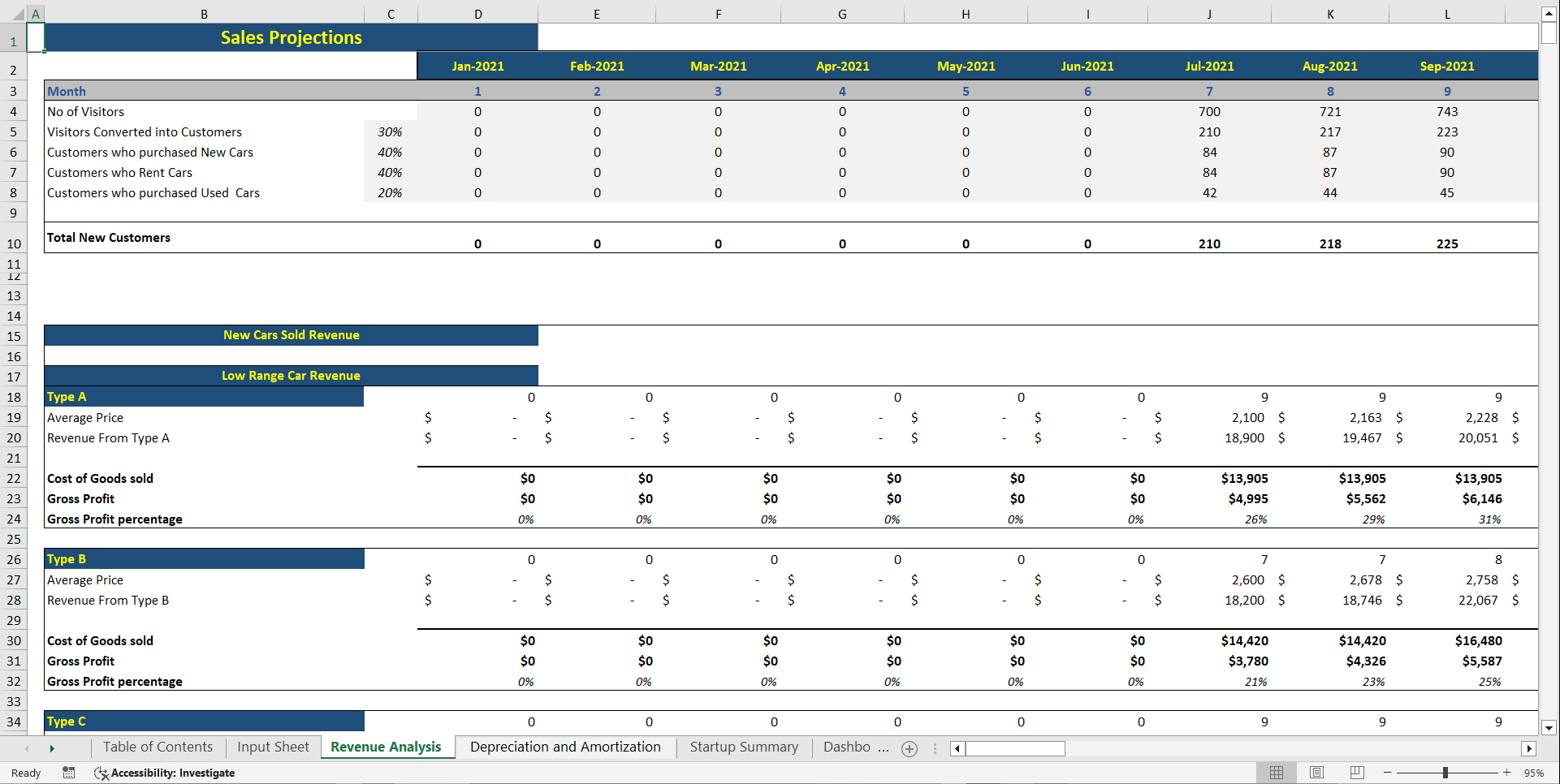This screenshot has width=1560, height=784.
Task: Select the Total New Customers cell
Action: tap(108, 237)
